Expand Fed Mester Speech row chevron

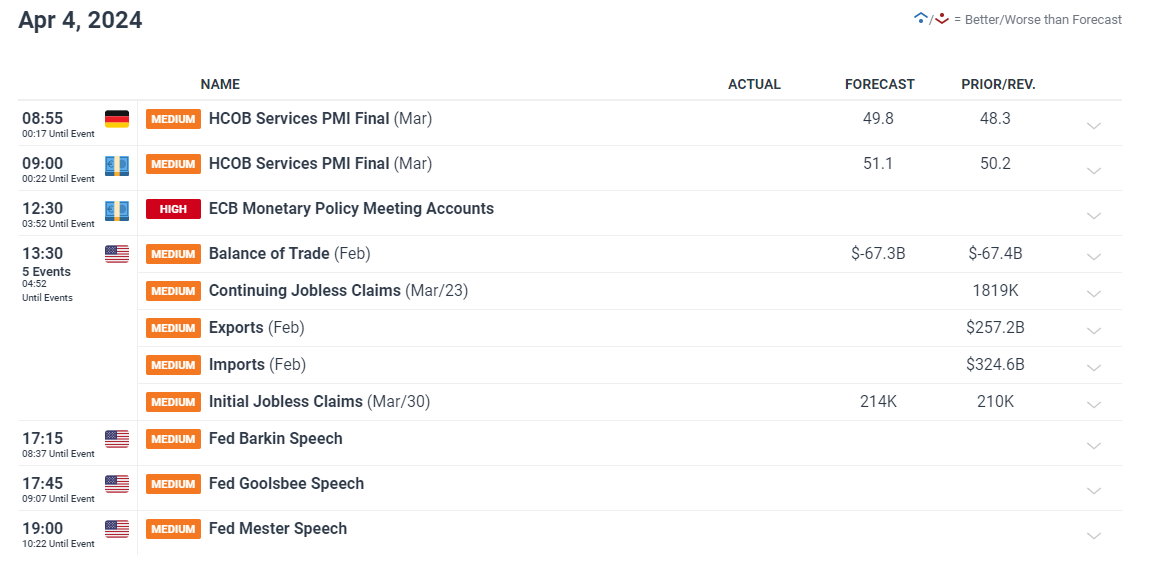click(x=1093, y=536)
